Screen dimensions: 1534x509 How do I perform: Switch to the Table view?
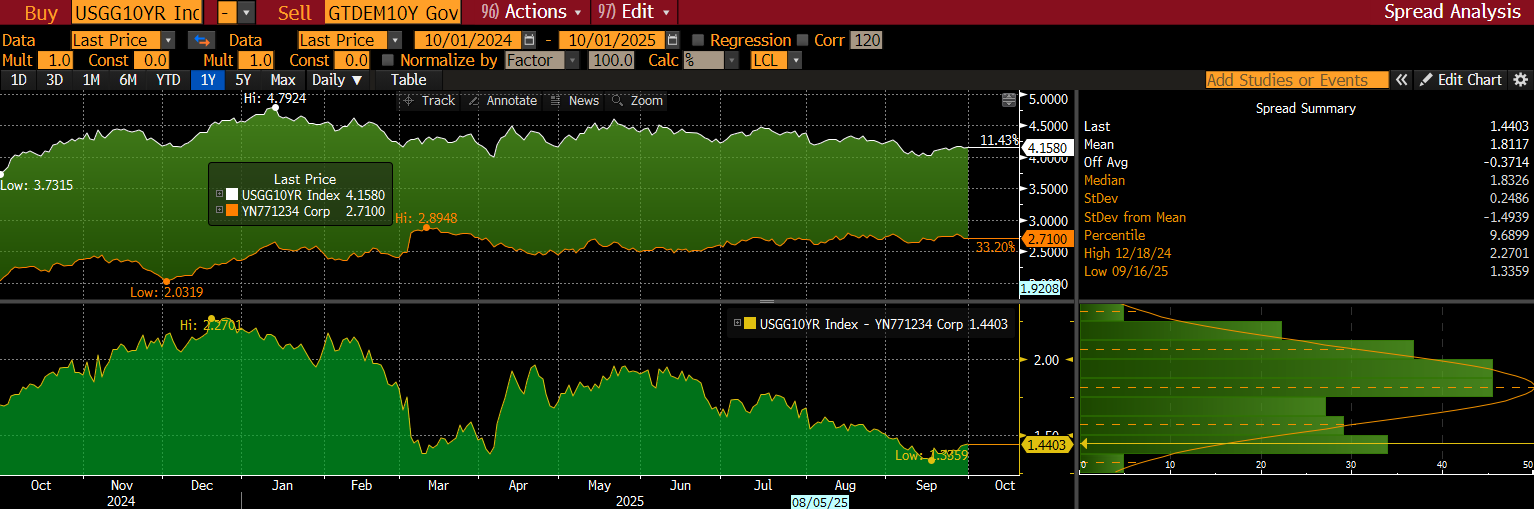tap(408, 80)
